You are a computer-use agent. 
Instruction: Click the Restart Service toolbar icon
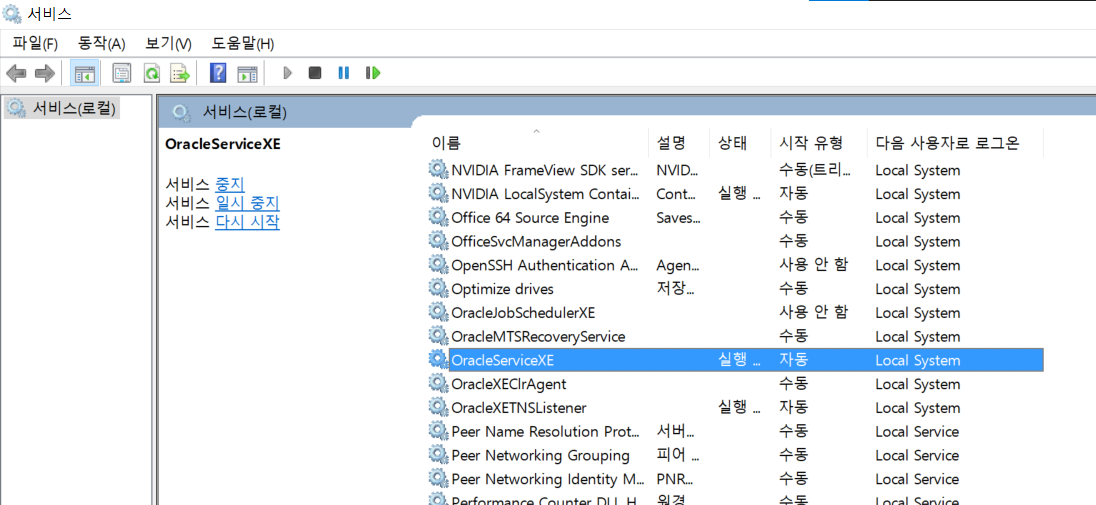(x=373, y=73)
